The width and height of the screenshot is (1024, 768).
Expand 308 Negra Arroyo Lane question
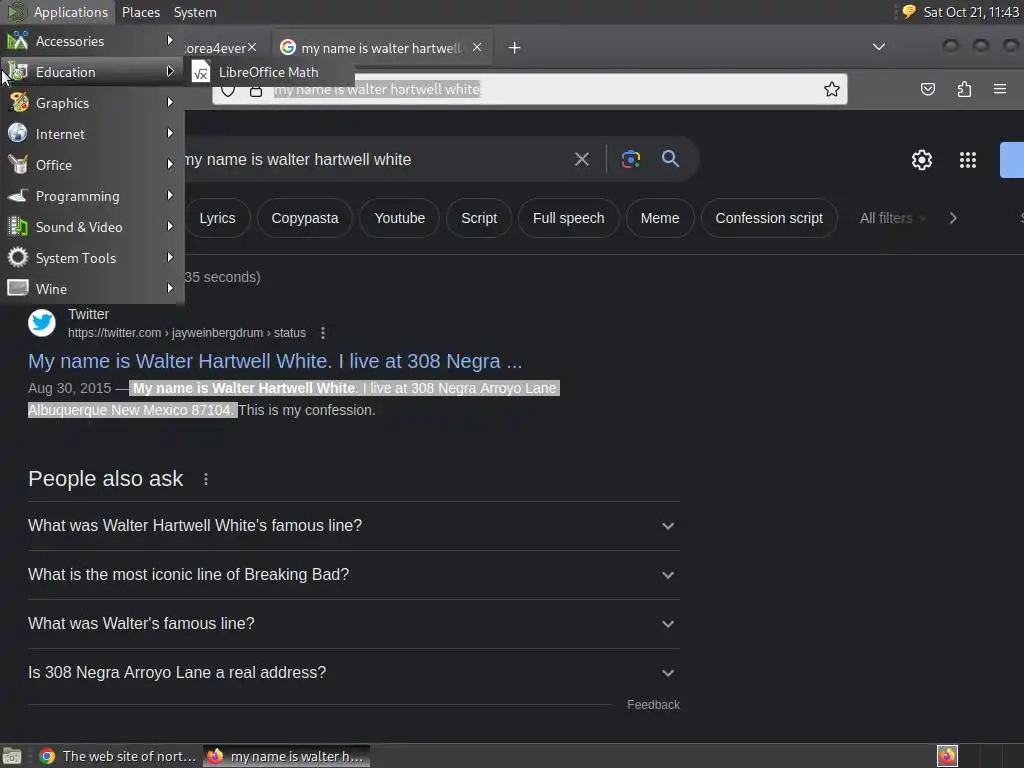click(353, 673)
